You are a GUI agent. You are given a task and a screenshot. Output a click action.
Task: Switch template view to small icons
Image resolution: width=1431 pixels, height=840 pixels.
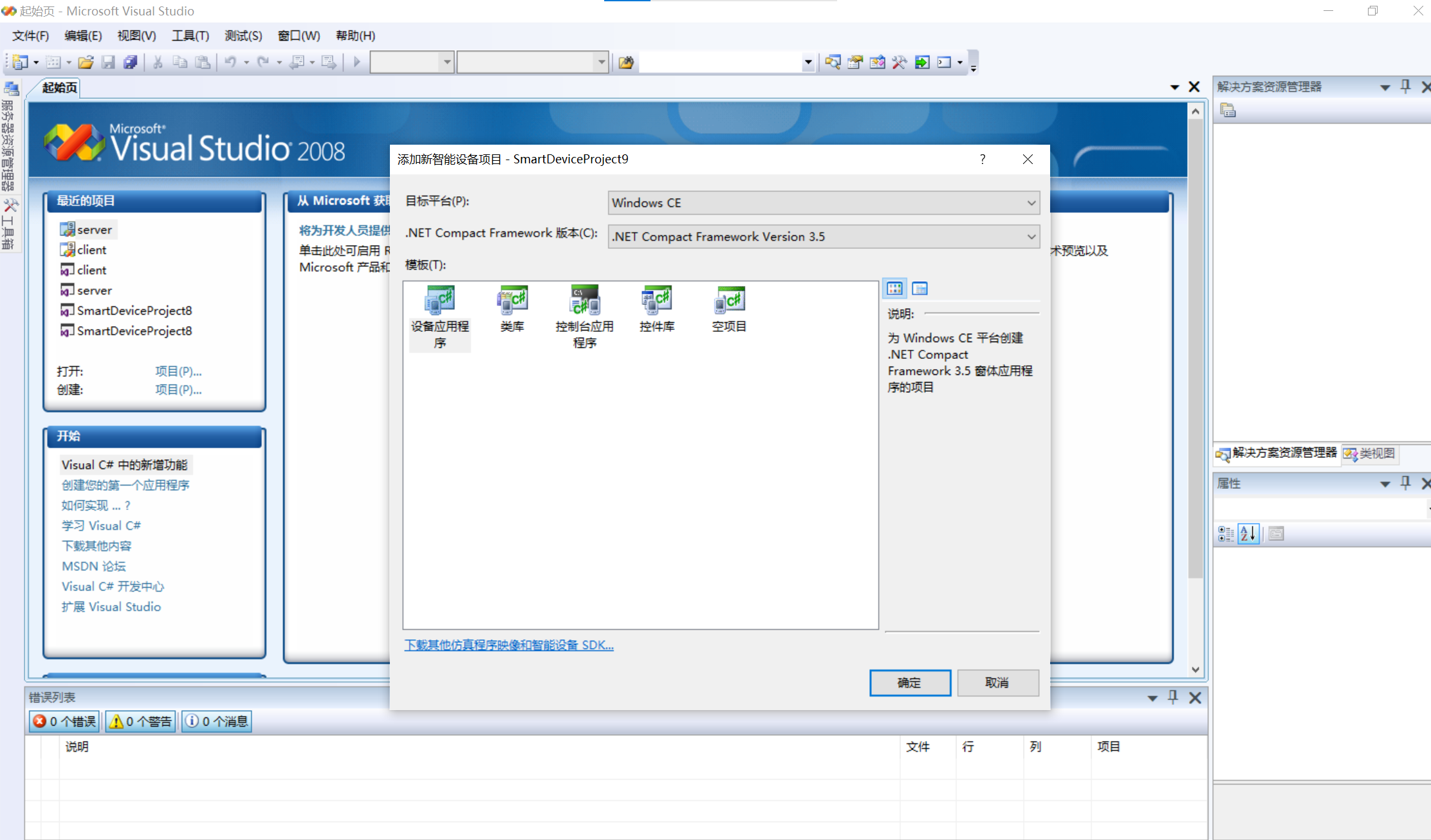pyautogui.click(x=920, y=288)
